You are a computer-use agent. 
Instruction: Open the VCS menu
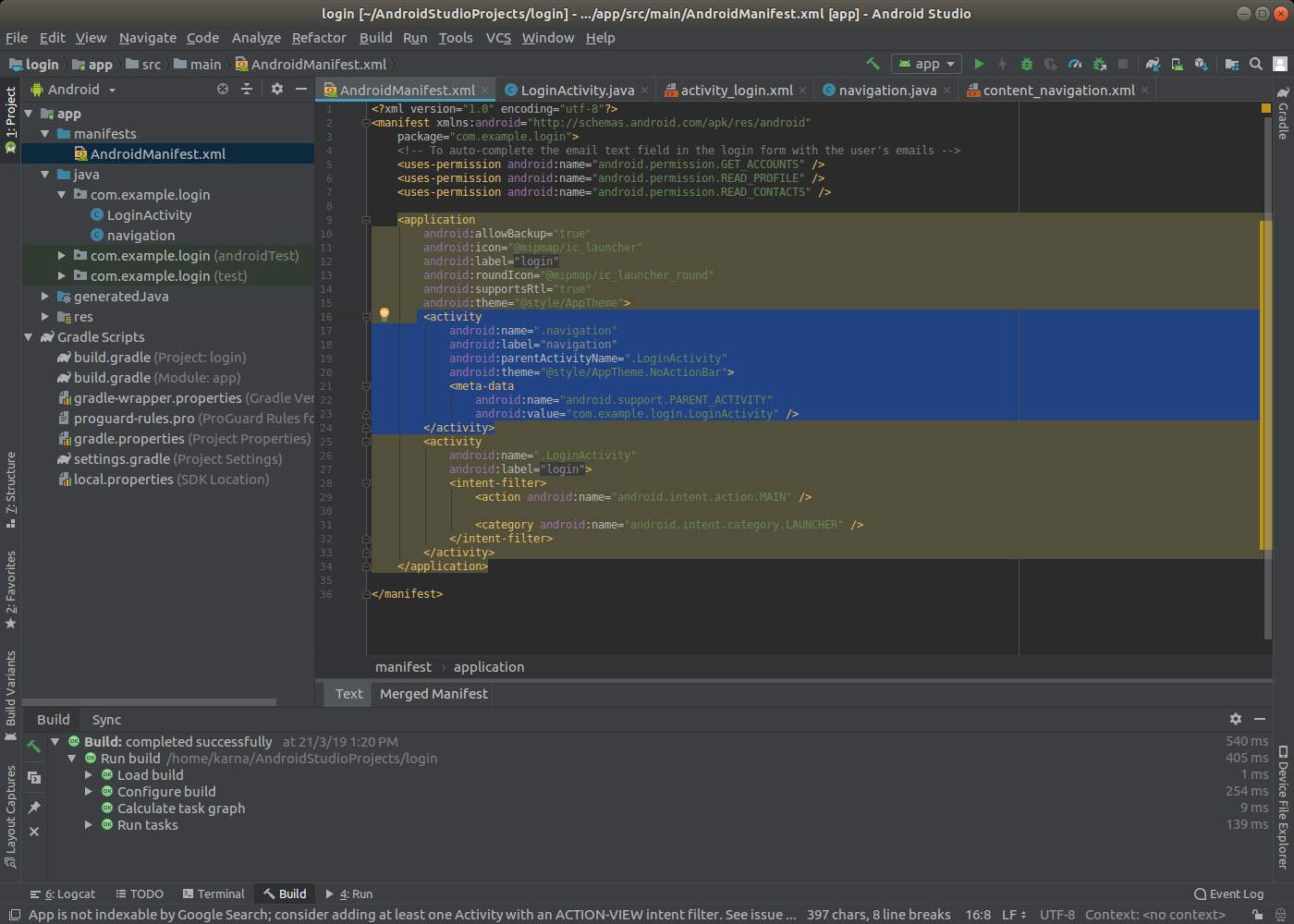tap(498, 38)
